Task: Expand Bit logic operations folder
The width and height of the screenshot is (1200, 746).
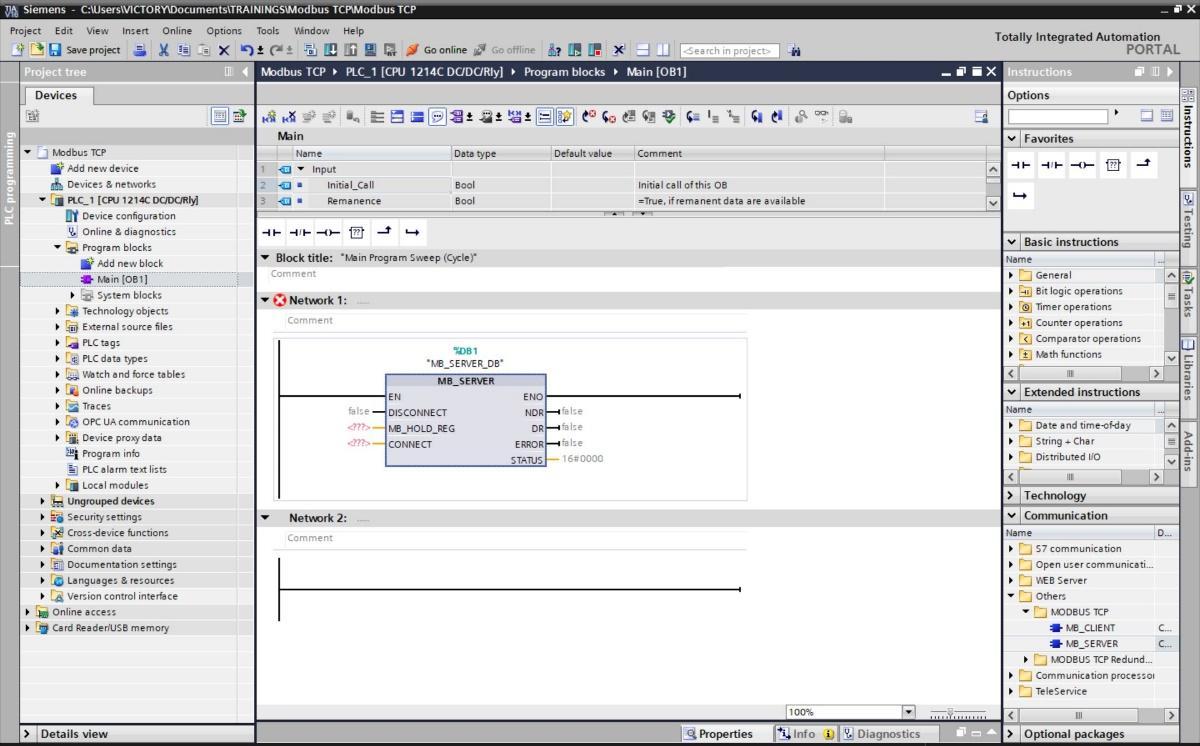Action: point(1011,291)
